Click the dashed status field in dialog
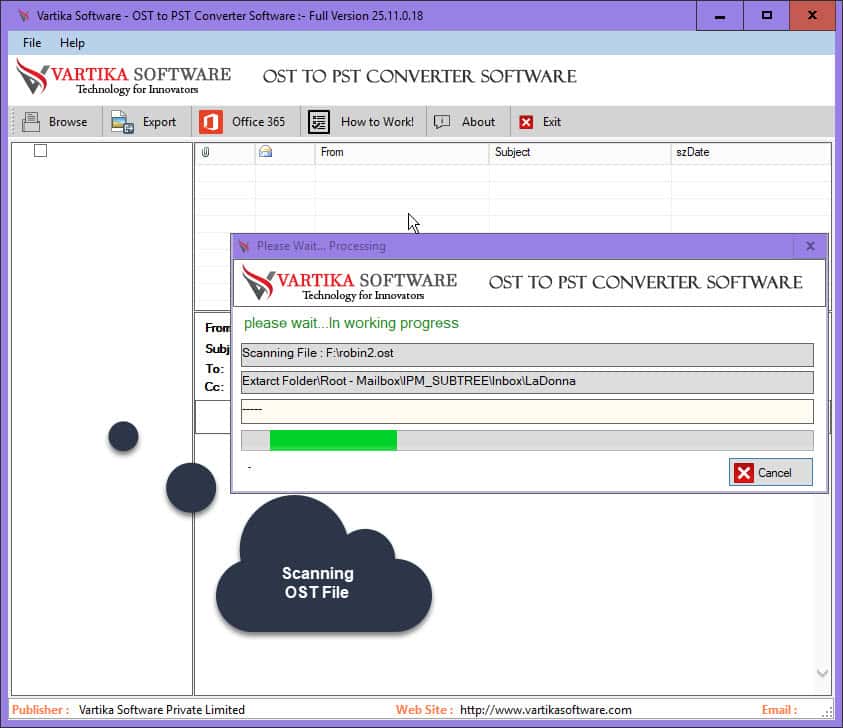The image size is (843, 728). tap(527, 411)
